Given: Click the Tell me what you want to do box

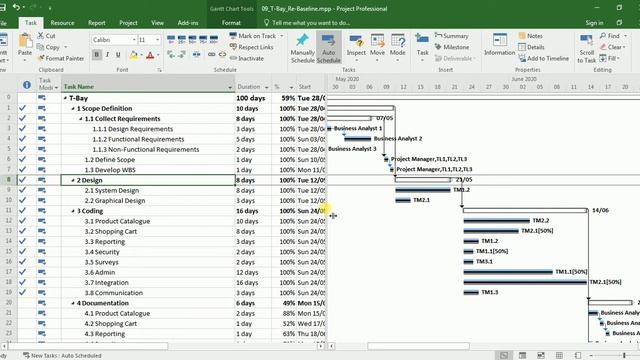Looking at the screenshot, I should [x=307, y=23].
